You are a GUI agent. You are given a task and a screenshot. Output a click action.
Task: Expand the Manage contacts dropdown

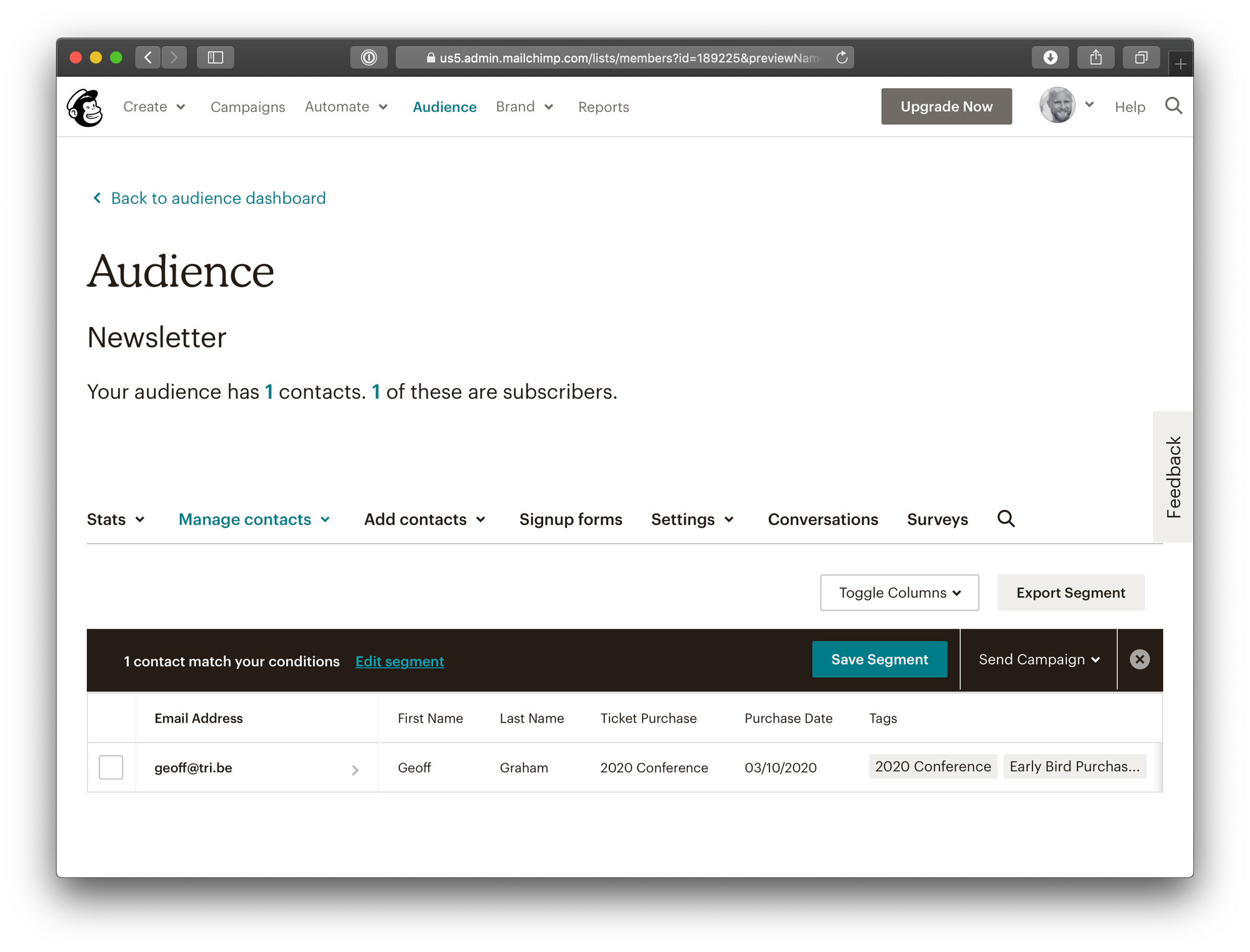coord(254,519)
